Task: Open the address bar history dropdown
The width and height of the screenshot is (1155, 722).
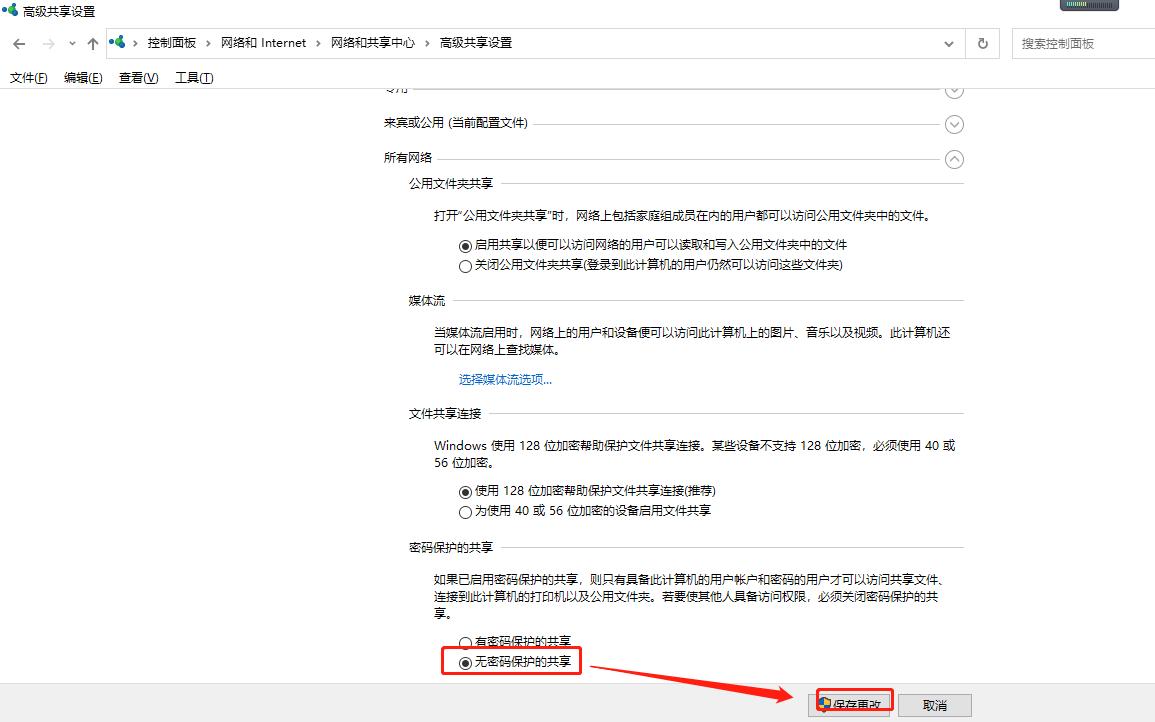Action: (x=948, y=43)
